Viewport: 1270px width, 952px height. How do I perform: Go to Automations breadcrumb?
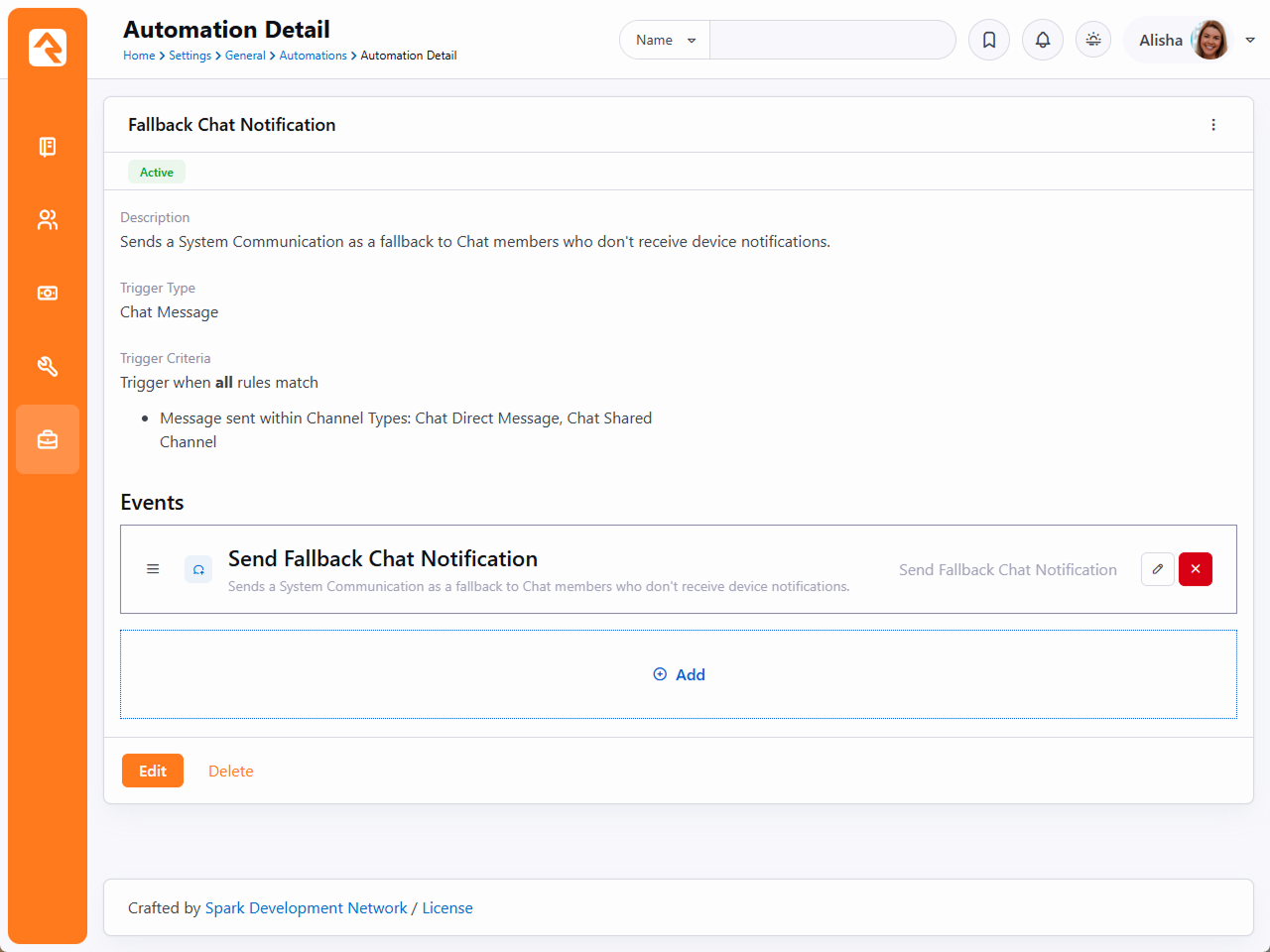[313, 56]
